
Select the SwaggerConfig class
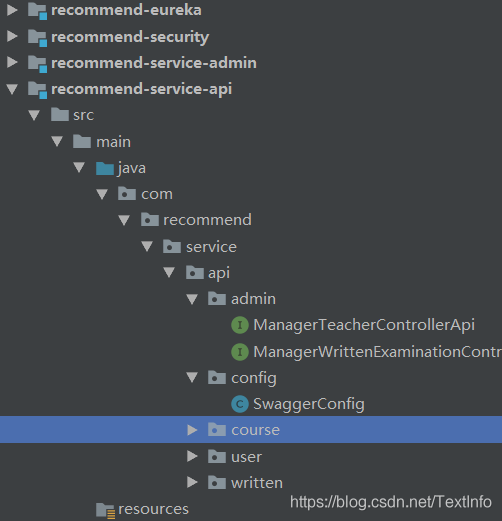tap(309, 404)
